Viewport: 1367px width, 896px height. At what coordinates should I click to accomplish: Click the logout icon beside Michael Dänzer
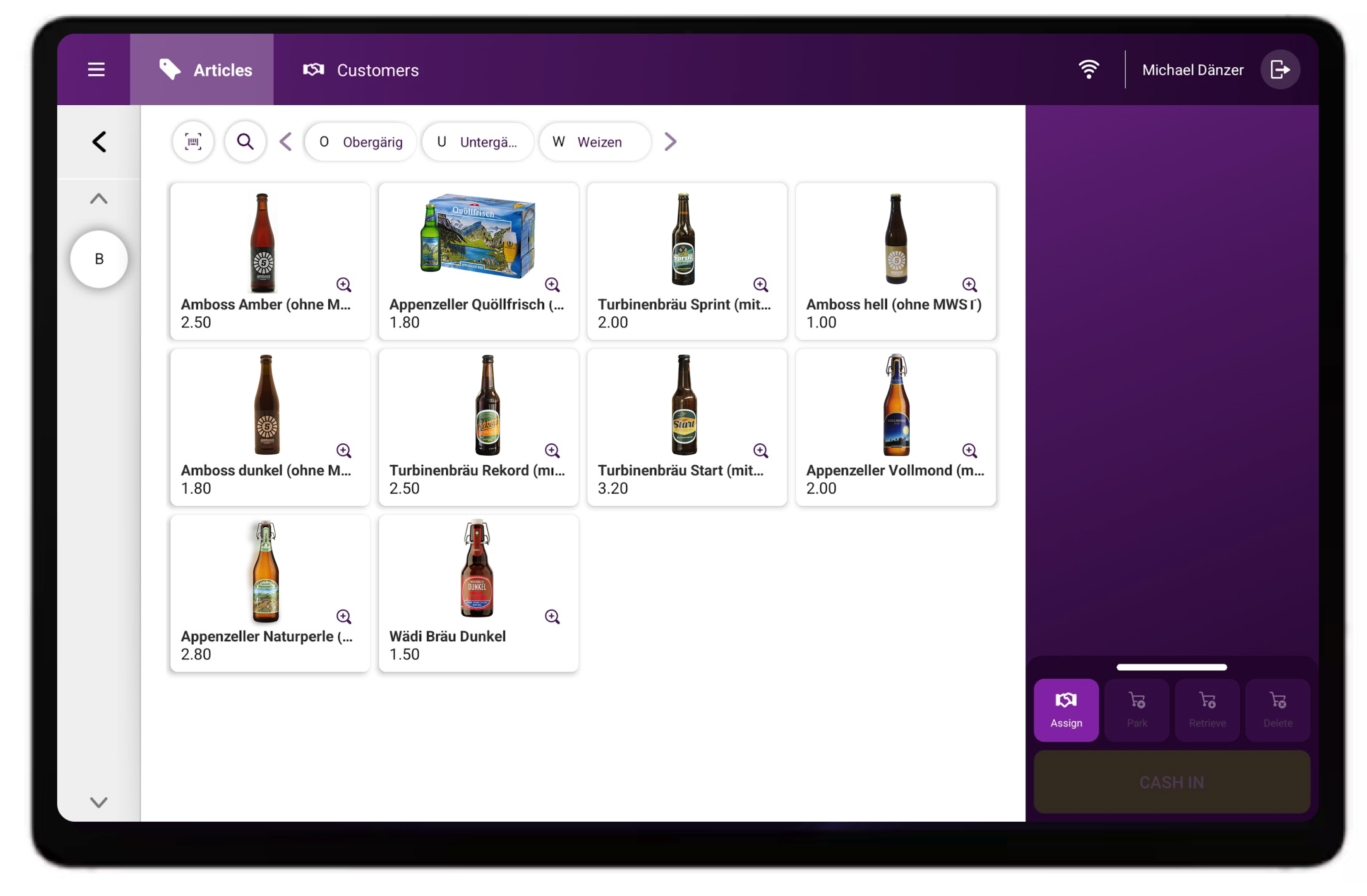(x=1280, y=70)
